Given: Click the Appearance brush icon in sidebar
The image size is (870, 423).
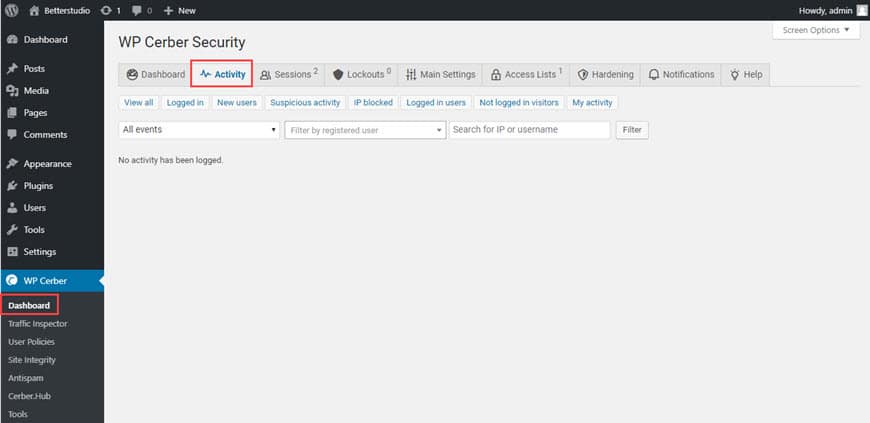Looking at the screenshot, I should [x=12, y=164].
